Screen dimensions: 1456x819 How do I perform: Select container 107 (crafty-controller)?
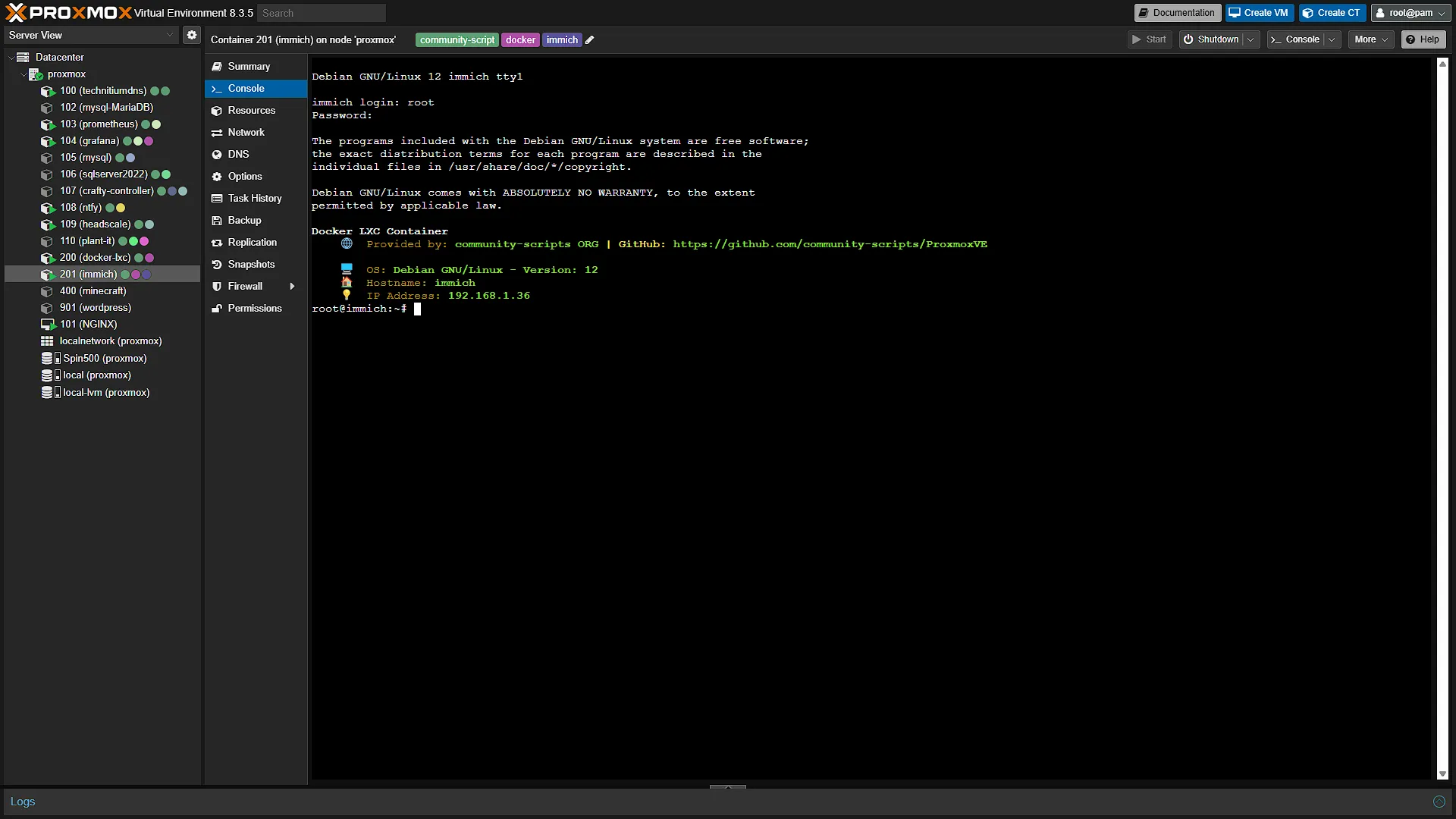107,191
